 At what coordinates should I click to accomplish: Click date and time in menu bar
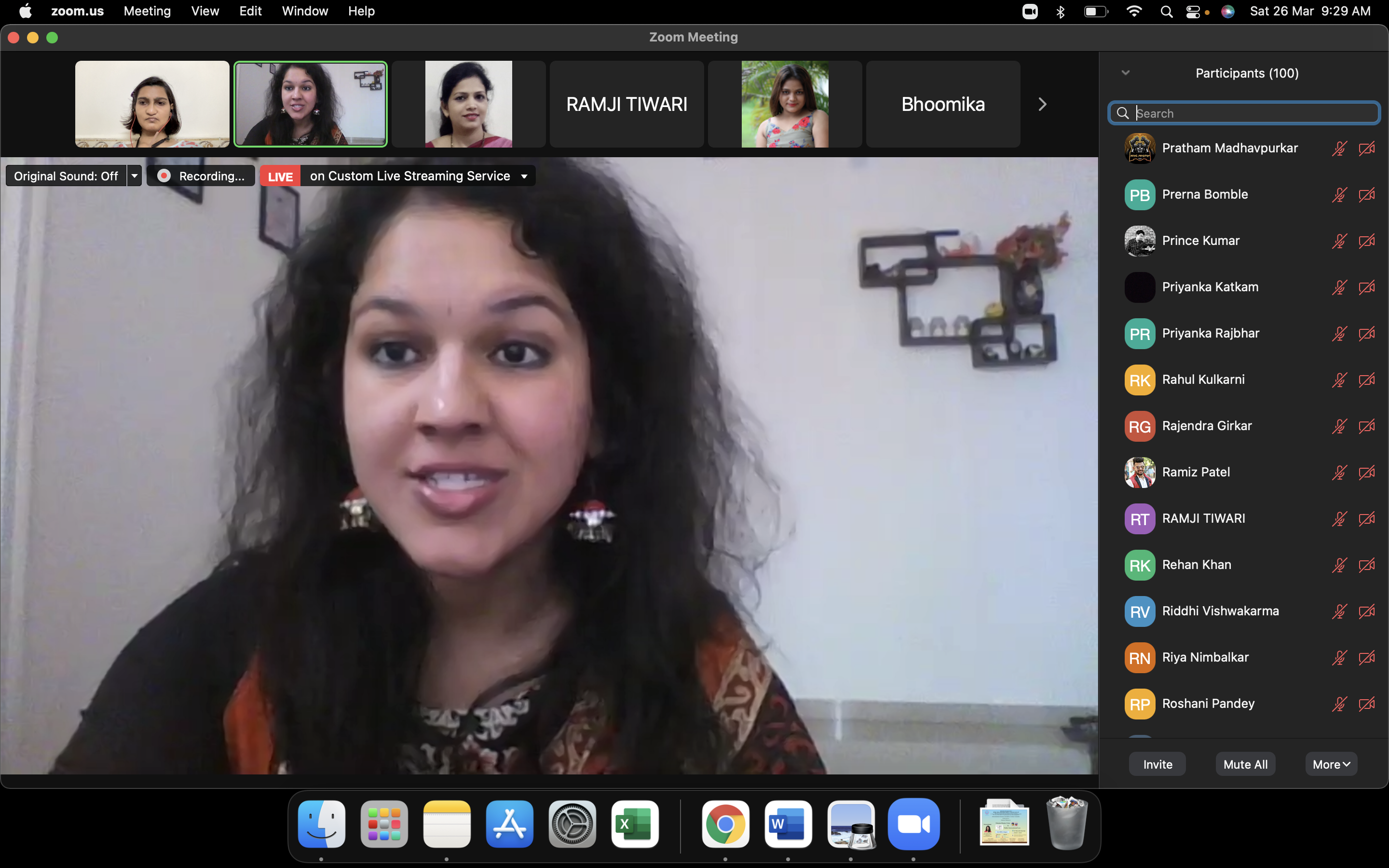click(x=1310, y=12)
